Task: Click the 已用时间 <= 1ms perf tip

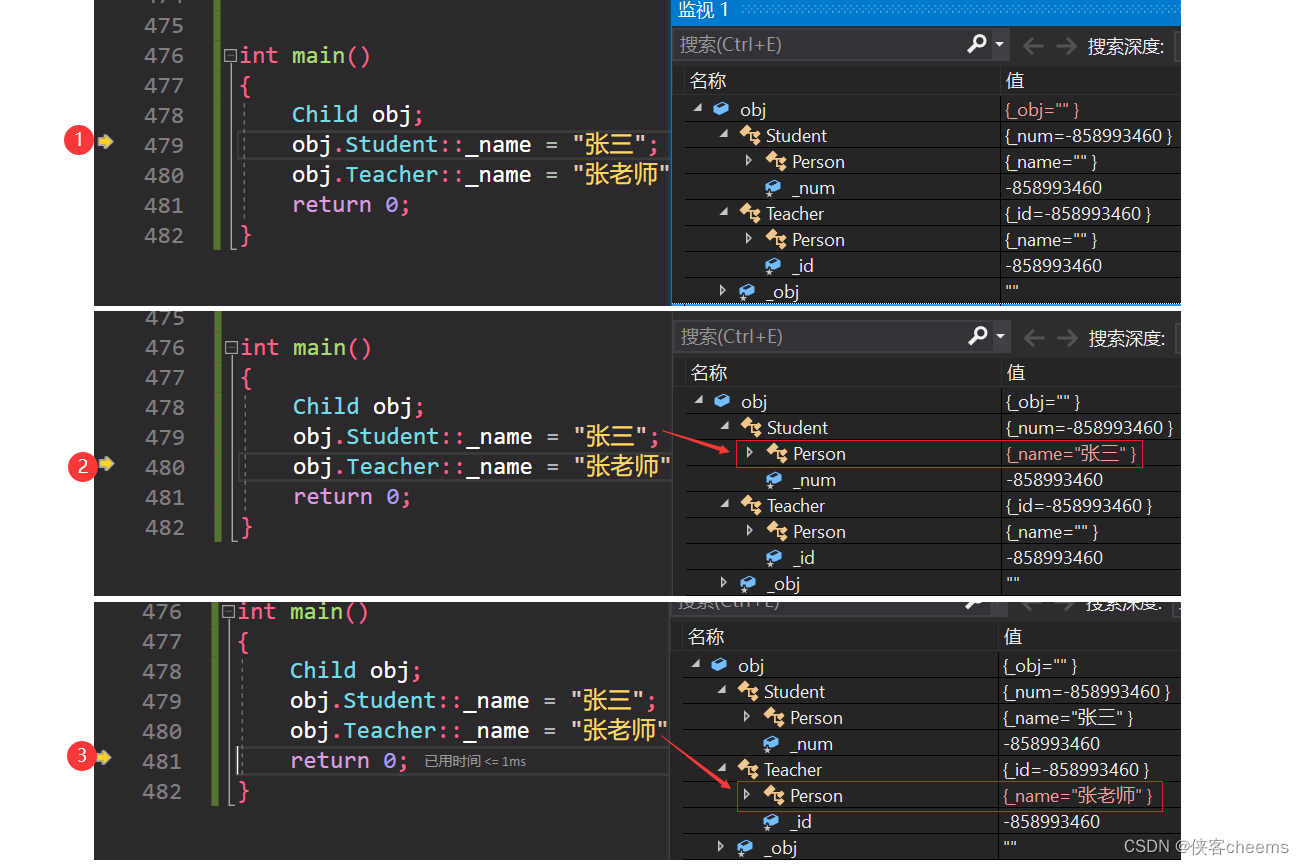Action: point(475,762)
